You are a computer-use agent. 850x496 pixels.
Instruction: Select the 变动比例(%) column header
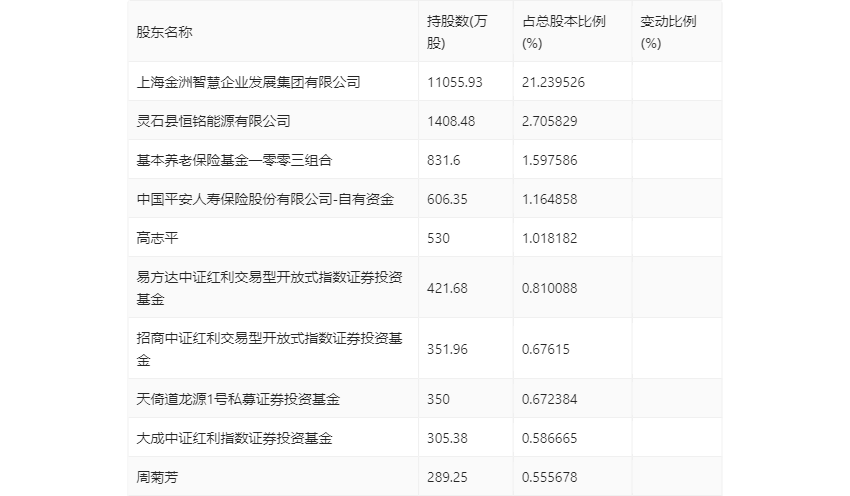coord(668,32)
